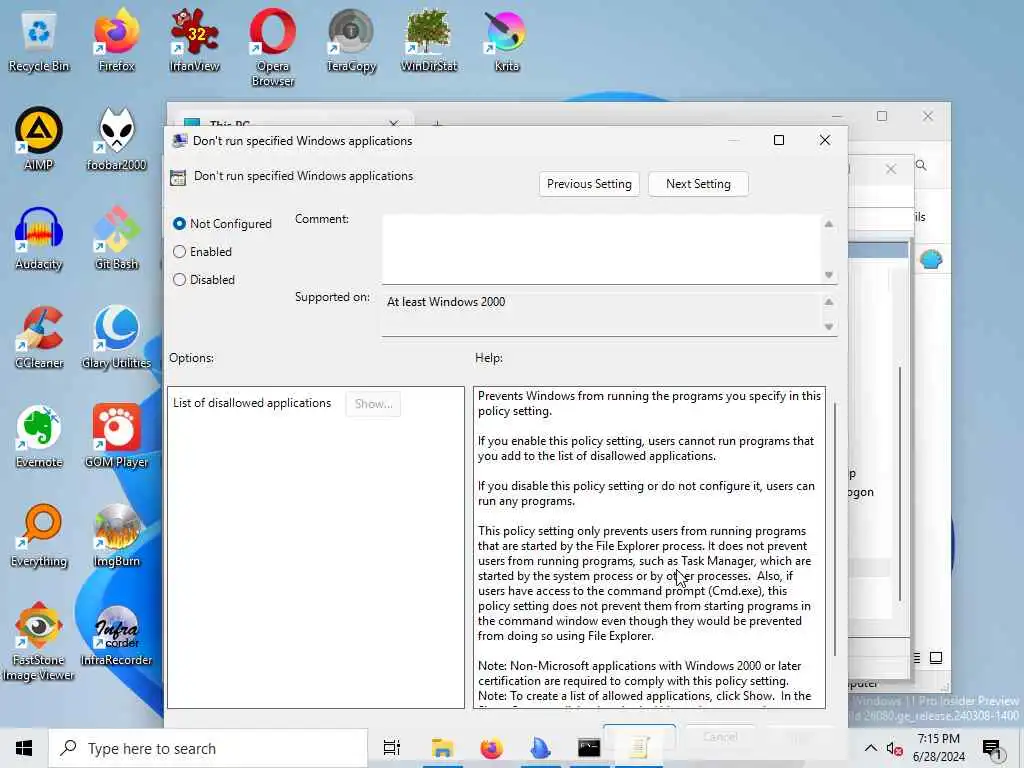The image size is (1024, 768).
Task: Click the Comment box scroll down arrow
Action: pyautogui.click(x=829, y=275)
